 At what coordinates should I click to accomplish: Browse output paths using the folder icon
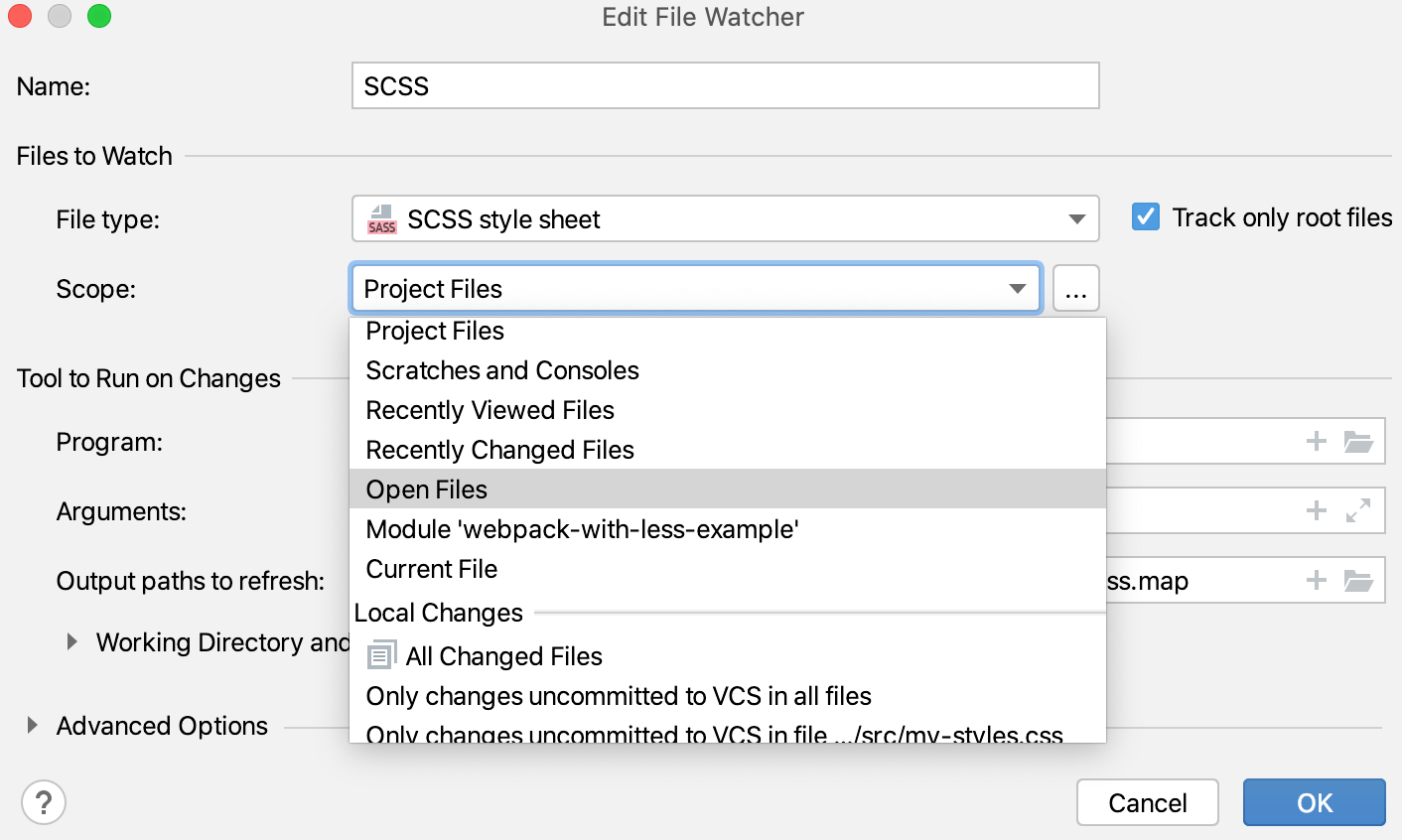click(x=1359, y=581)
